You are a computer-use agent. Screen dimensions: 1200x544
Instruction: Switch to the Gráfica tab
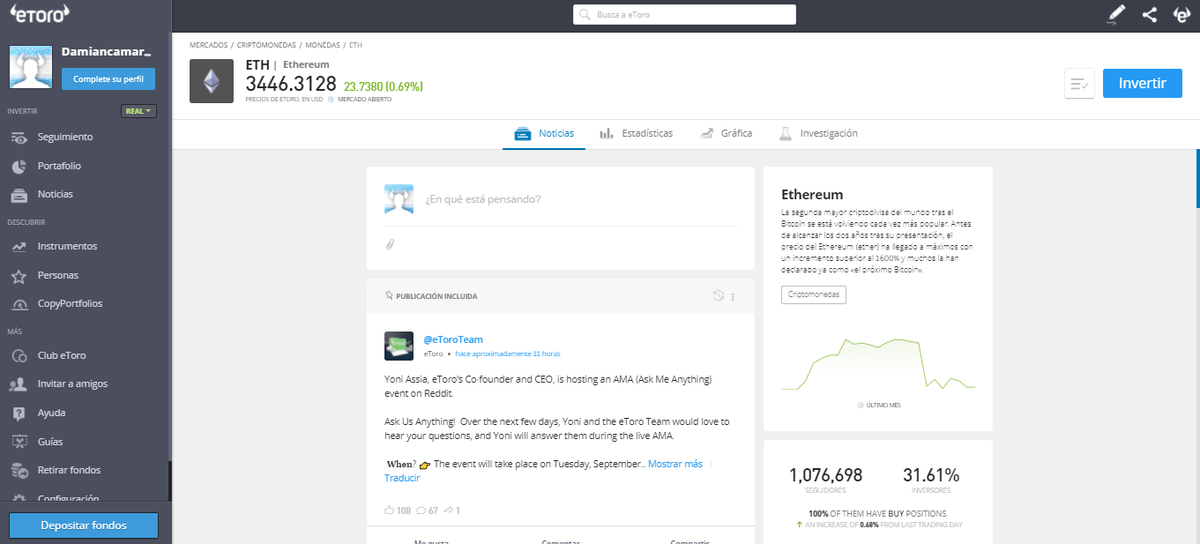(726, 133)
